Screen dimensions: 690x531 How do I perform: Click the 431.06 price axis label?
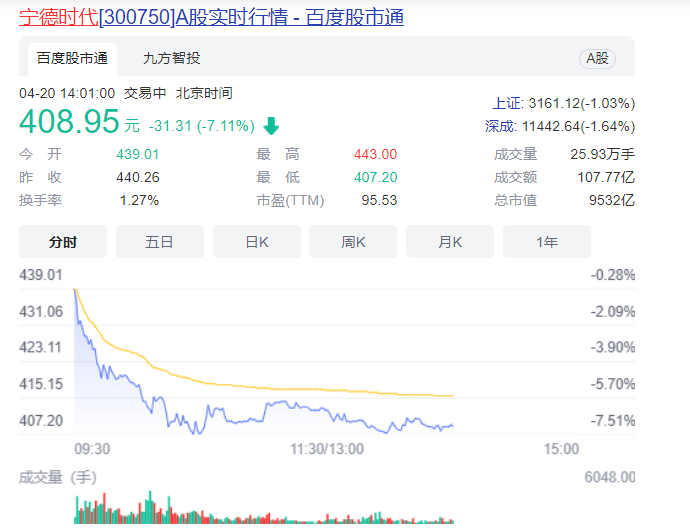click(41, 311)
